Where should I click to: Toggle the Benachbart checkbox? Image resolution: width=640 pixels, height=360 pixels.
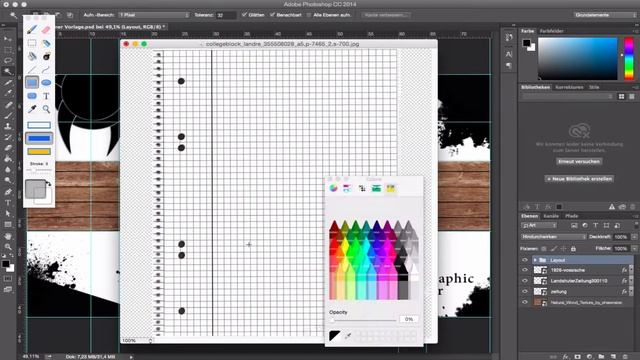272,15
